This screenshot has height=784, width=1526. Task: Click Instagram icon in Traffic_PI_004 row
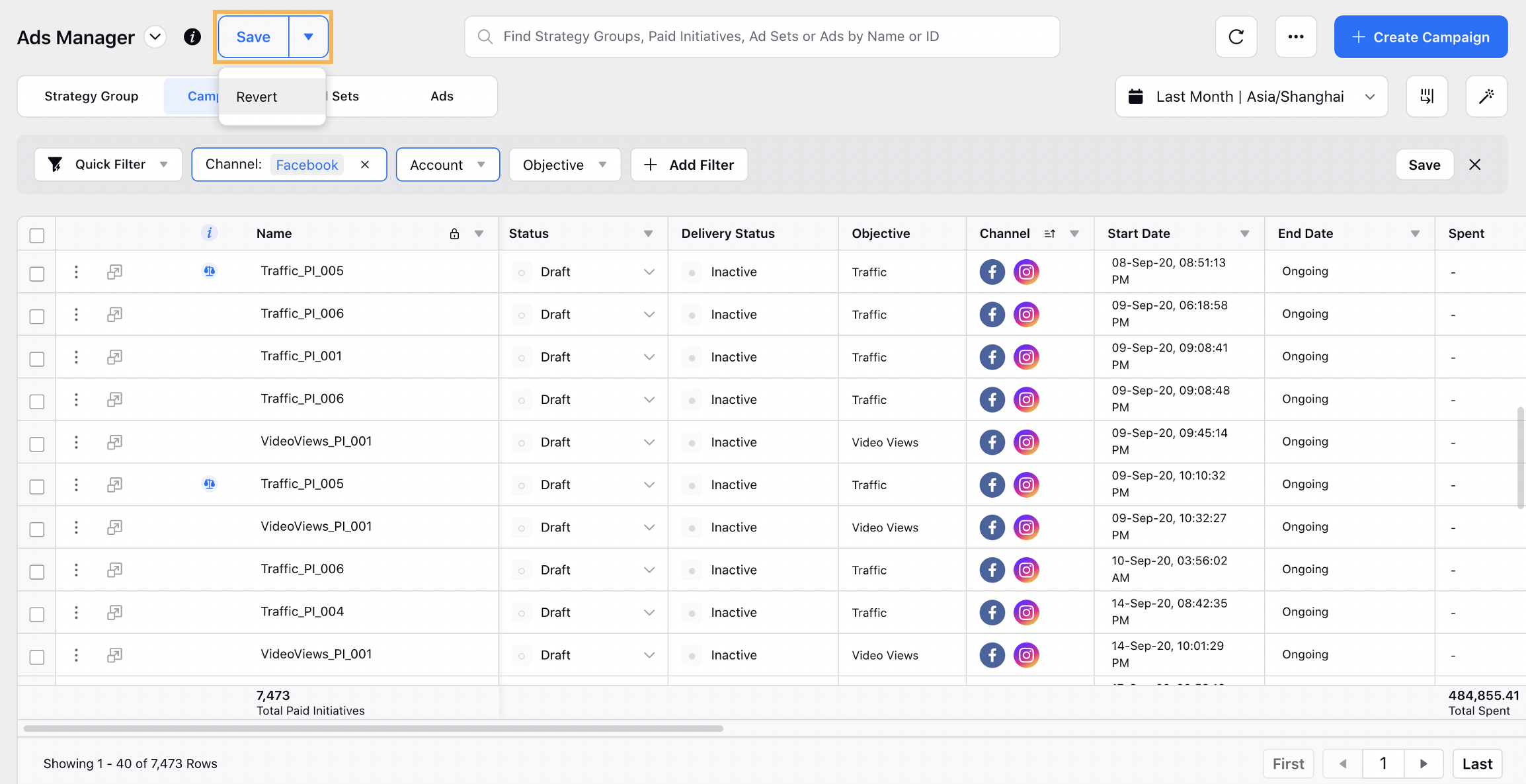pyautogui.click(x=1026, y=612)
